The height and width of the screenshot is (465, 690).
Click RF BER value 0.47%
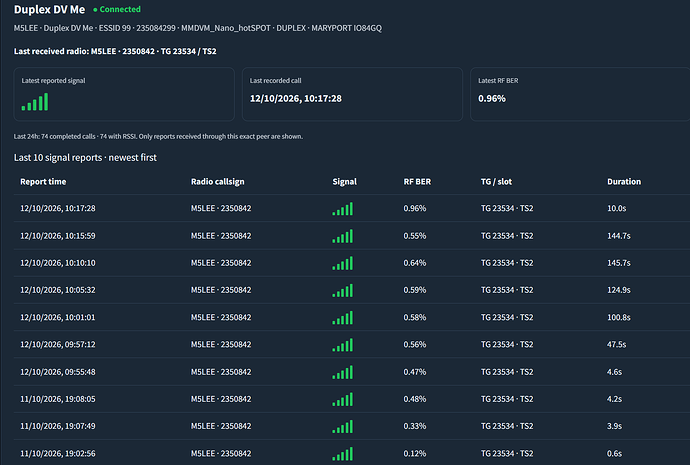pyautogui.click(x=415, y=372)
